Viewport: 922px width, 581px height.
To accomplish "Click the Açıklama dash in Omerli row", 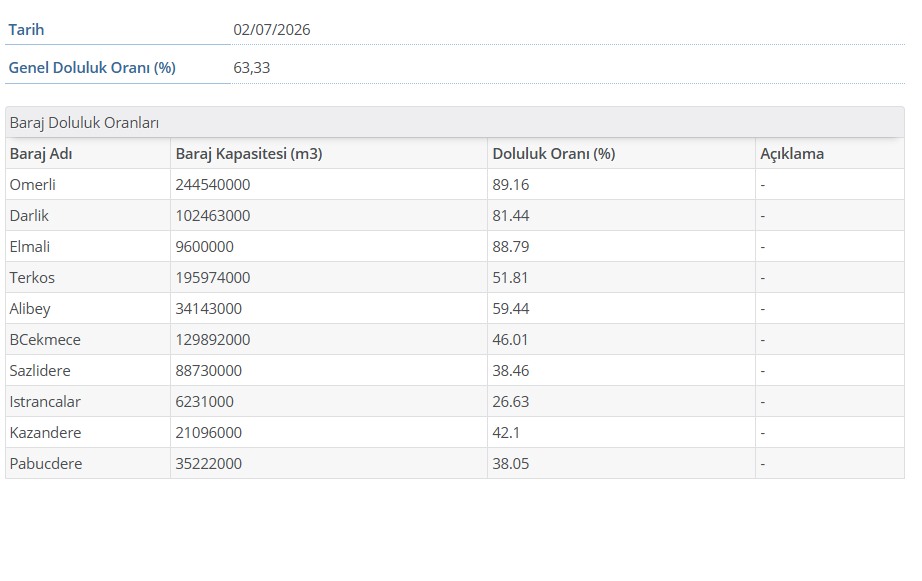I will [x=763, y=185].
